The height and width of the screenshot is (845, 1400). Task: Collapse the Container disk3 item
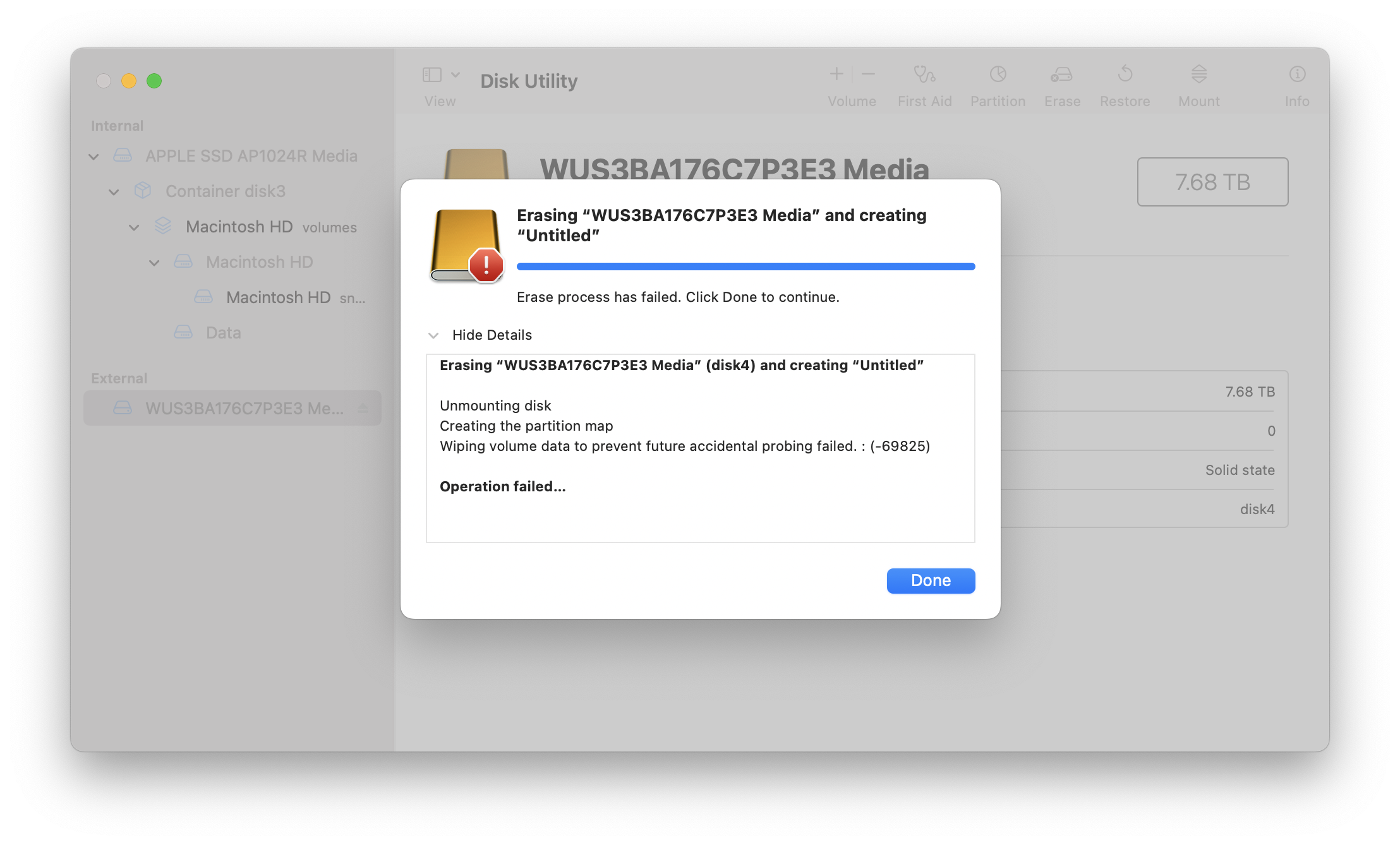coord(114,192)
